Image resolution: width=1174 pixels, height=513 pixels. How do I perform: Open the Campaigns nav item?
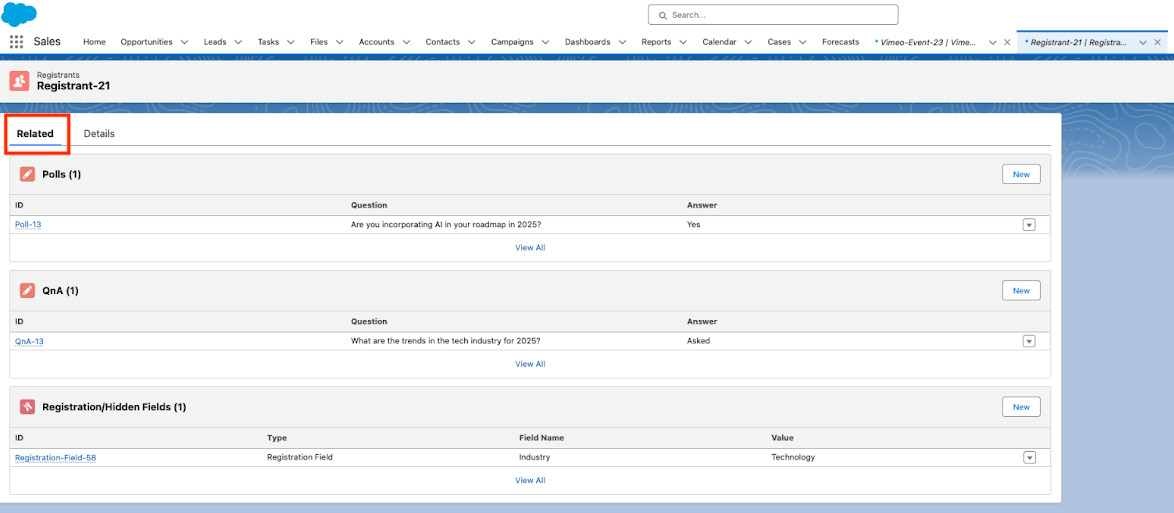click(x=512, y=42)
